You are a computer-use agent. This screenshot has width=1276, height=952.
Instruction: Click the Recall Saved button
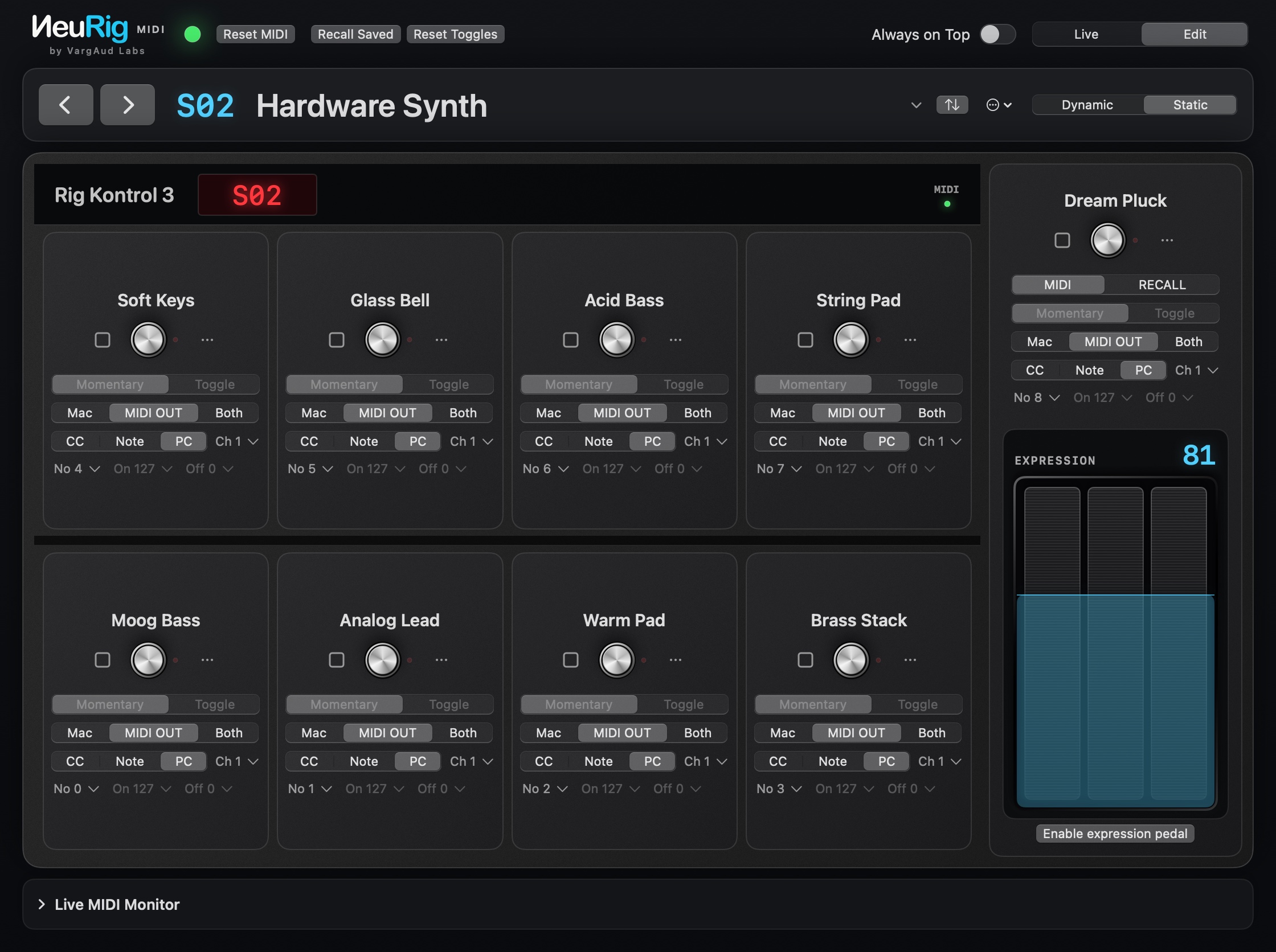355,34
